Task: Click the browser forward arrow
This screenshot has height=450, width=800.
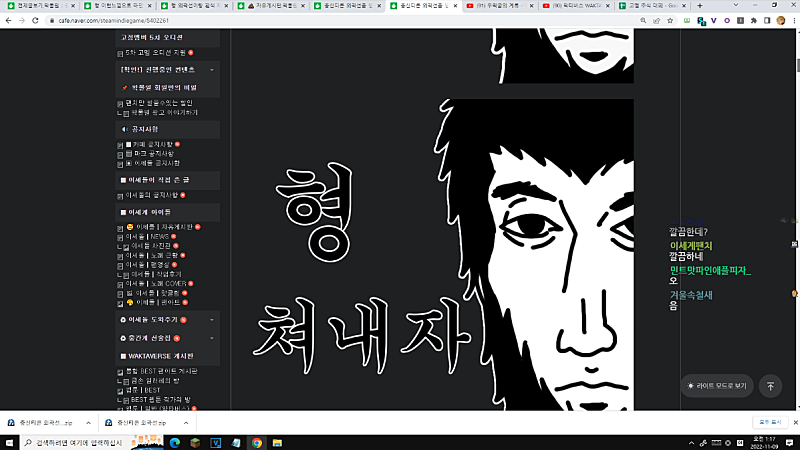Action: click(x=21, y=20)
